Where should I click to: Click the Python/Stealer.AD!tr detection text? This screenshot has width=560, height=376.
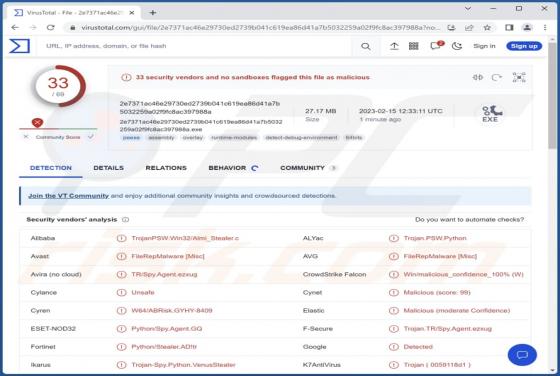[x=164, y=347]
